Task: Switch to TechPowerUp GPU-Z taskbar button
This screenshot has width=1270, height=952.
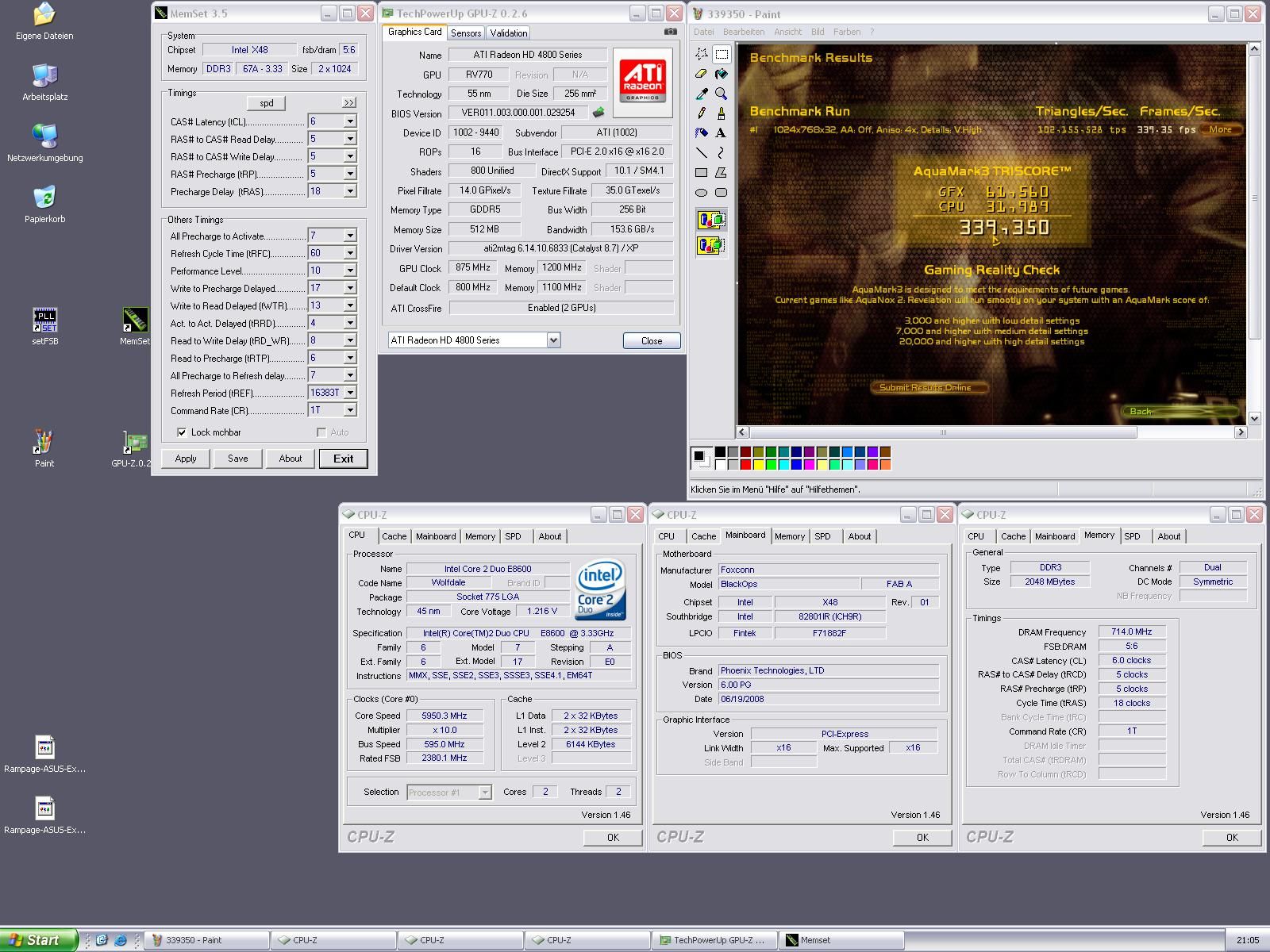Action: (x=714, y=940)
